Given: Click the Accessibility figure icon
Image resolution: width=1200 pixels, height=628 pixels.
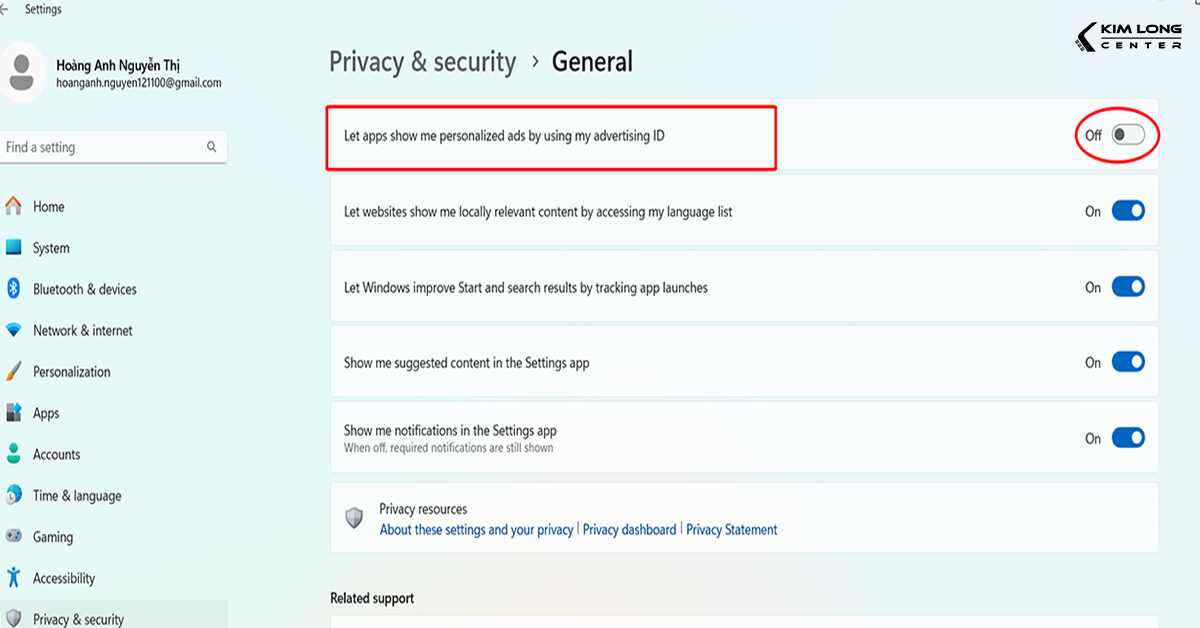Looking at the screenshot, I should coord(13,577).
